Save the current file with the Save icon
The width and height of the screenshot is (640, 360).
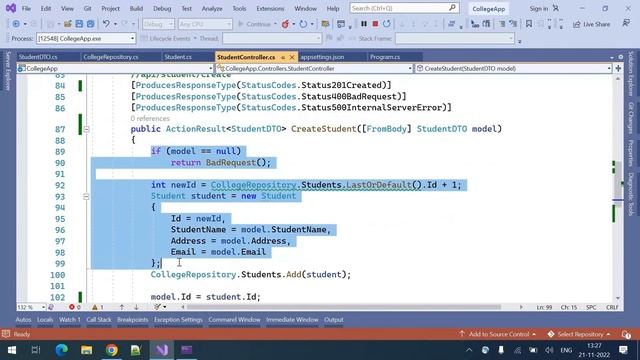pyautogui.click(x=79, y=24)
